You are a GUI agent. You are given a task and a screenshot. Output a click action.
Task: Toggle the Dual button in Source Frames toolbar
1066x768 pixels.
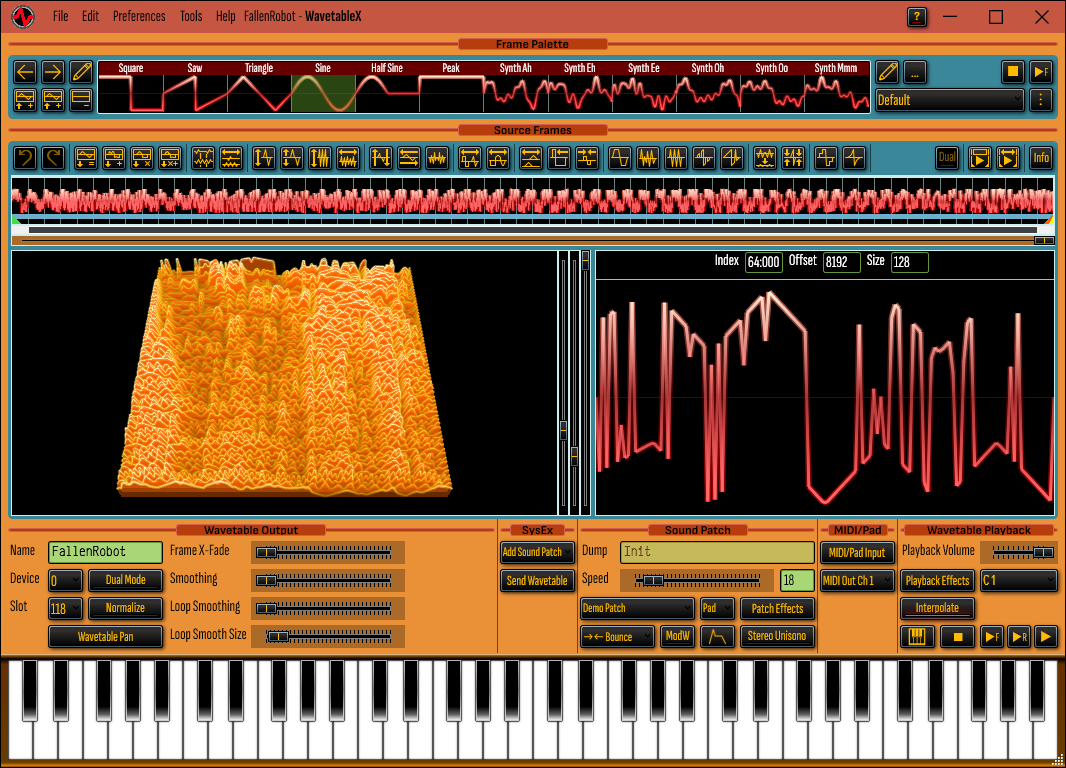(947, 158)
